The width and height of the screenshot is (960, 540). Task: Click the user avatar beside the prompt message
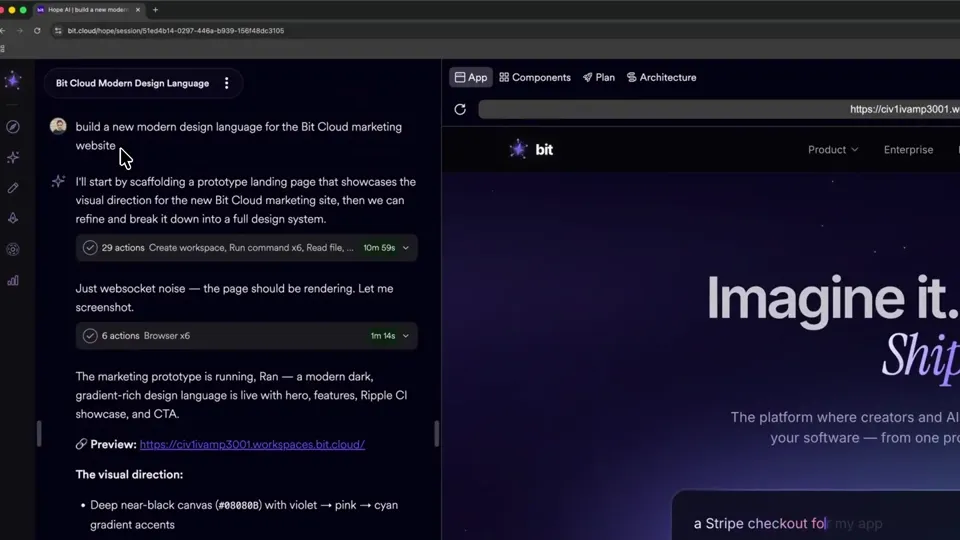click(58, 126)
